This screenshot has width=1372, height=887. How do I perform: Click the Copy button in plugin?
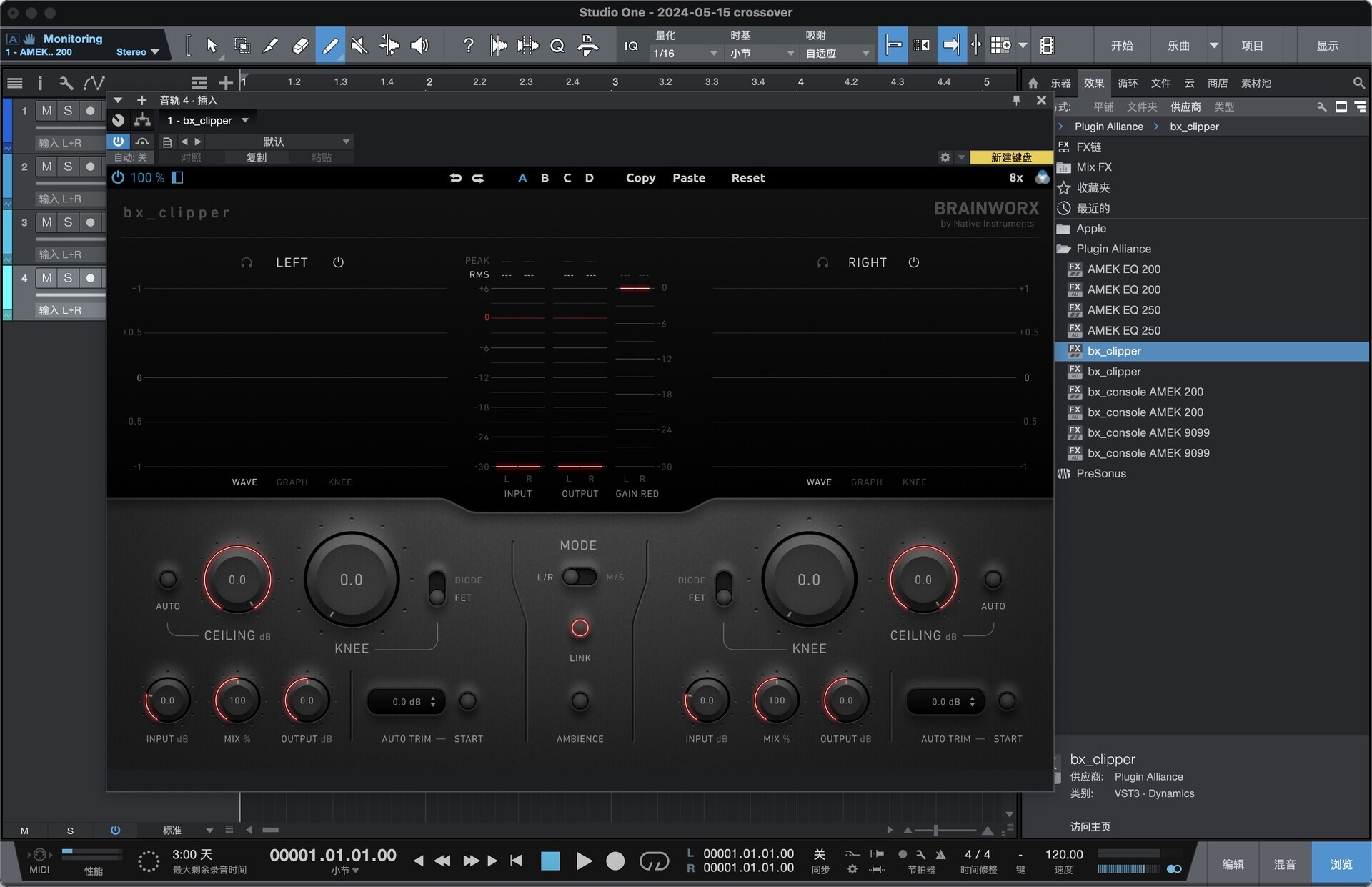(x=640, y=178)
